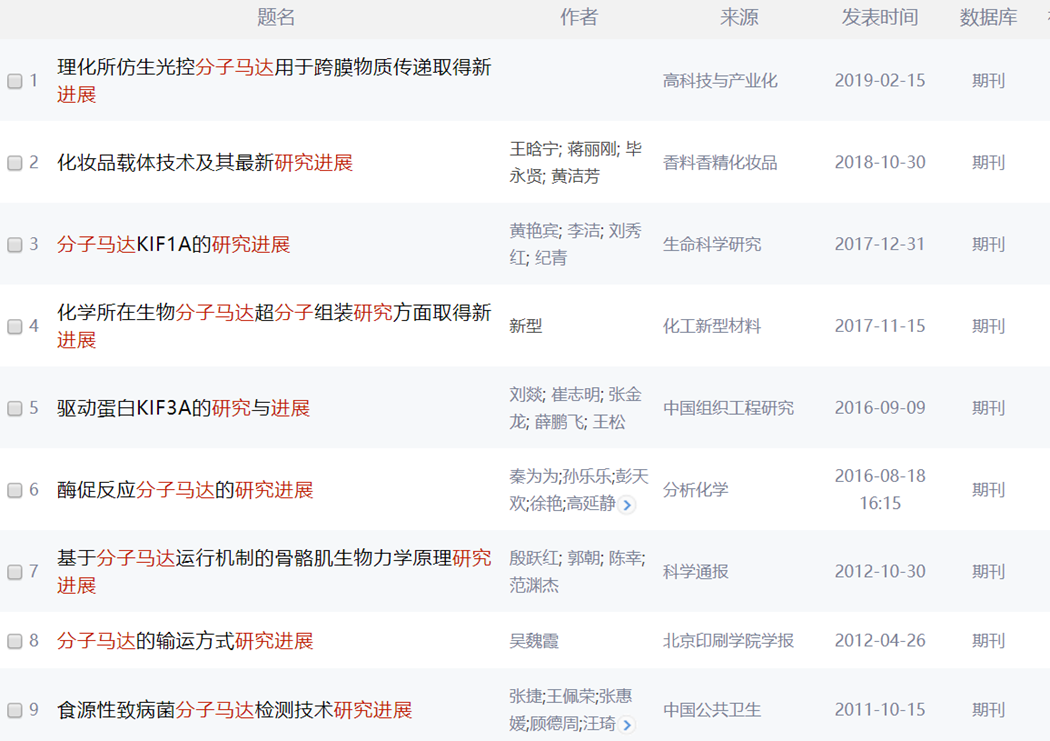Mark the checkbox next to result 8

point(15,641)
